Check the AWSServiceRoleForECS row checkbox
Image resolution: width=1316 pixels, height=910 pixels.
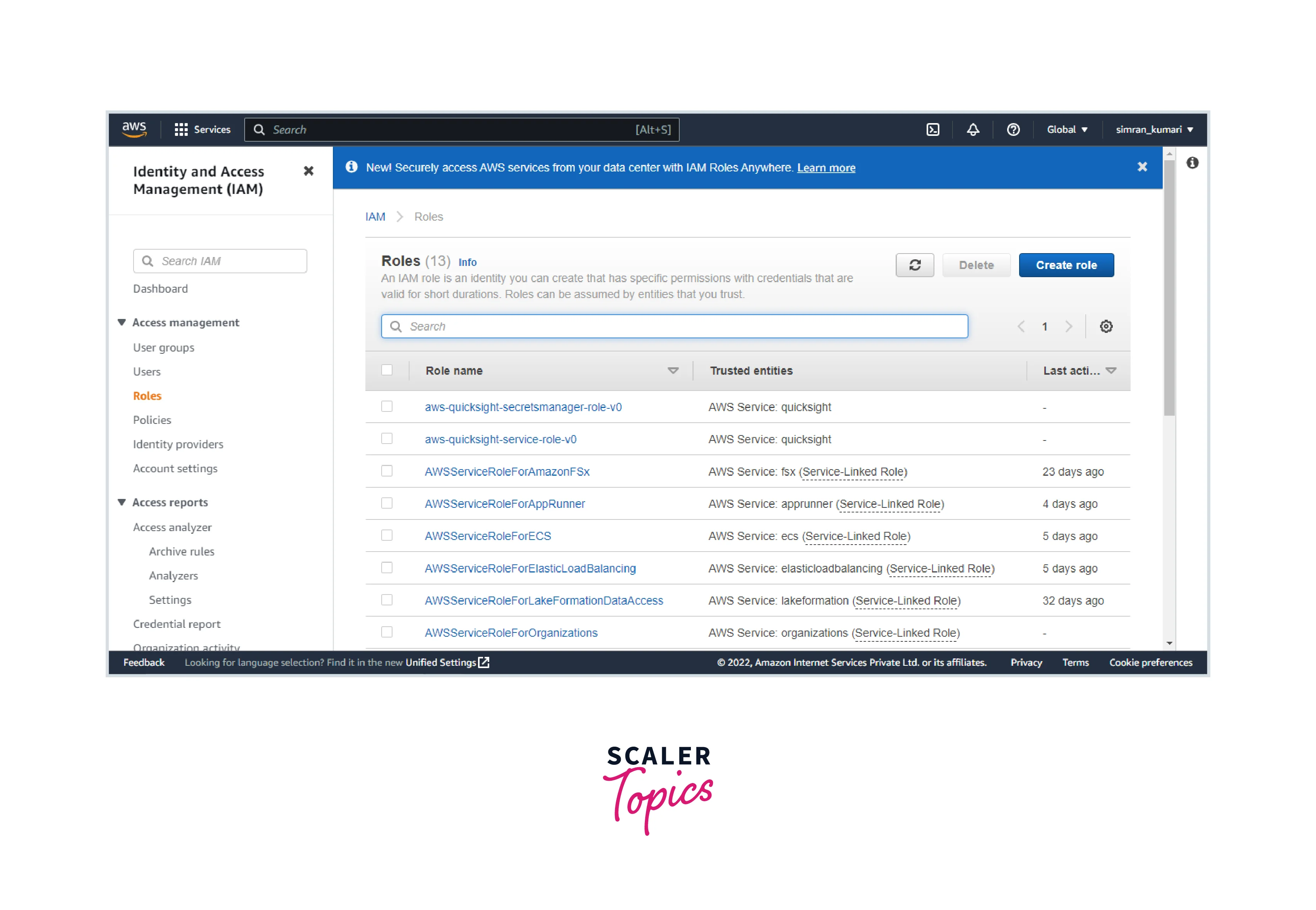[387, 535]
